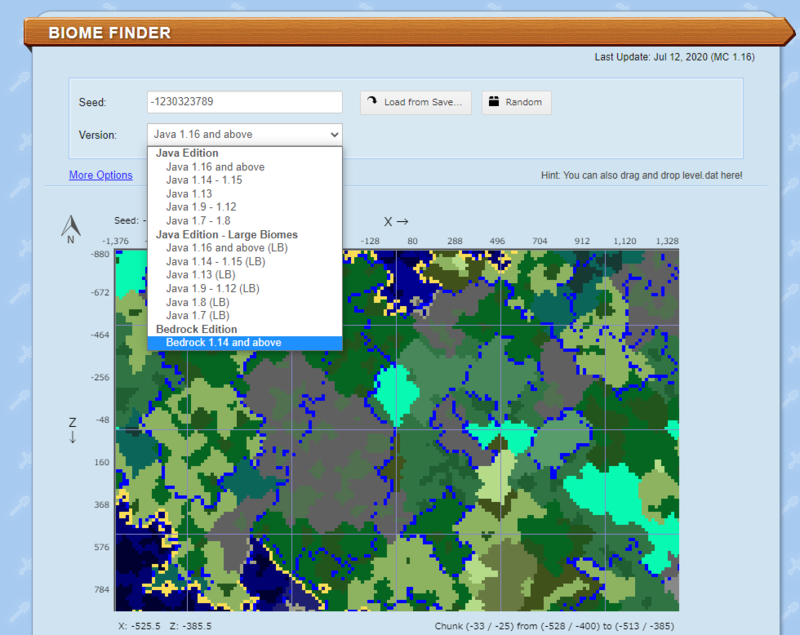Select Bedrock 1.14 and above
The height and width of the screenshot is (635, 800).
[x=245, y=343]
